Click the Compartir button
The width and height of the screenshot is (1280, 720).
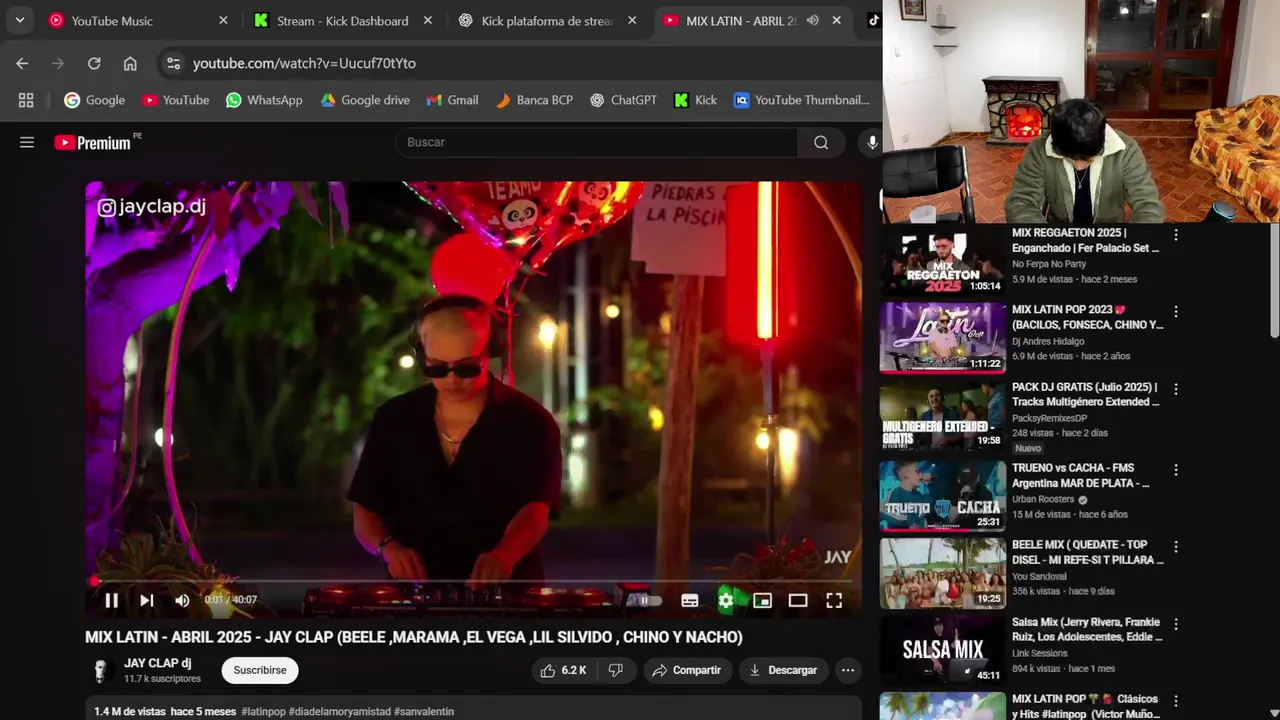[x=687, y=670]
